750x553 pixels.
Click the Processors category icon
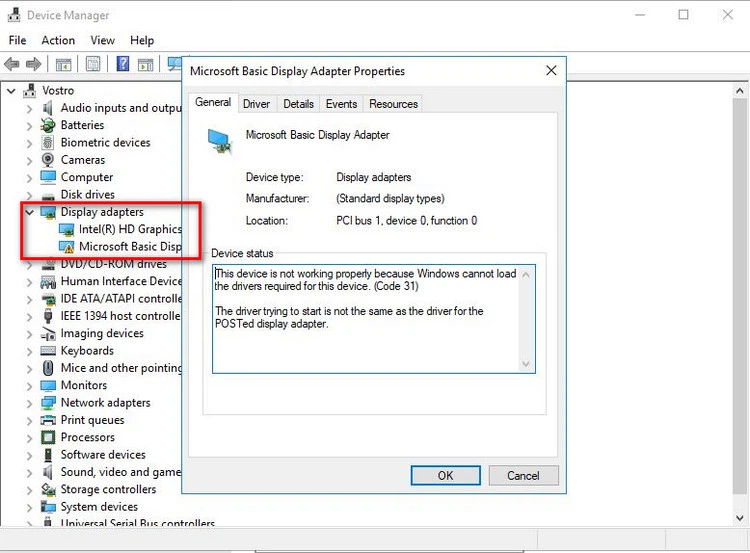click(x=48, y=437)
